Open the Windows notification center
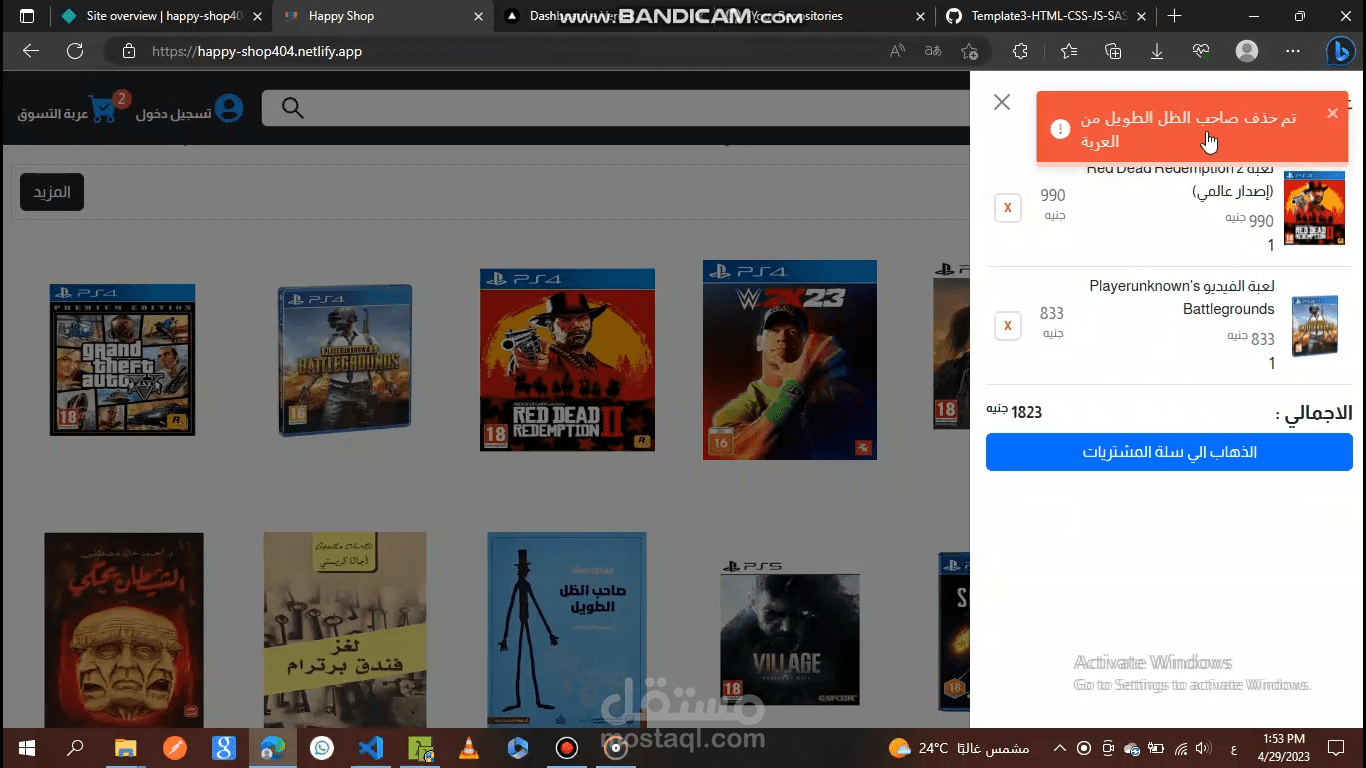The width and height of the screenshot is (1366, 768). click(x=1336, y=747)
